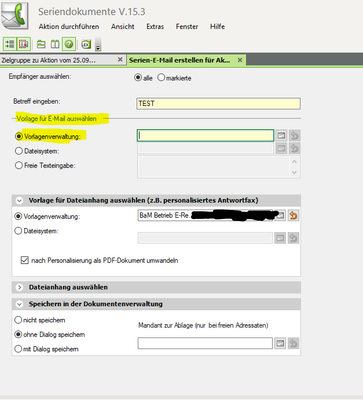Click the BaM Betrieb E-Re attachment template field
The height and width of the screenshot is (400, 363).
[206, 215]
